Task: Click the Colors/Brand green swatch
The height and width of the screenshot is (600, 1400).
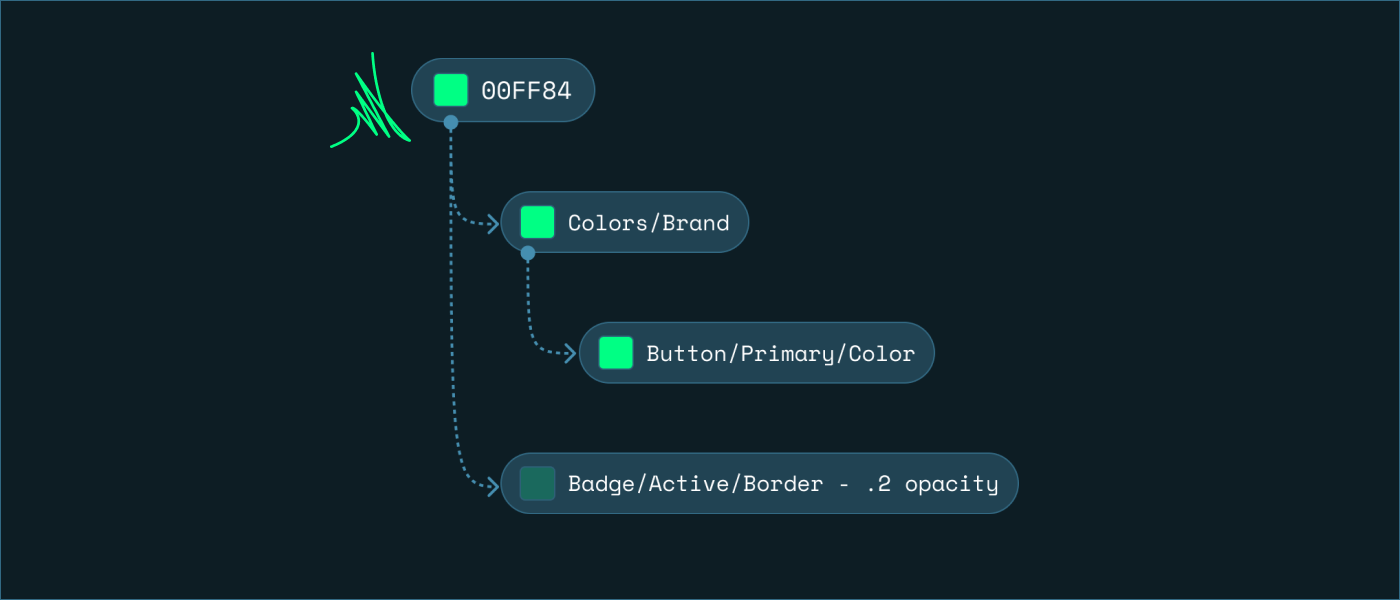Action: 537,222
